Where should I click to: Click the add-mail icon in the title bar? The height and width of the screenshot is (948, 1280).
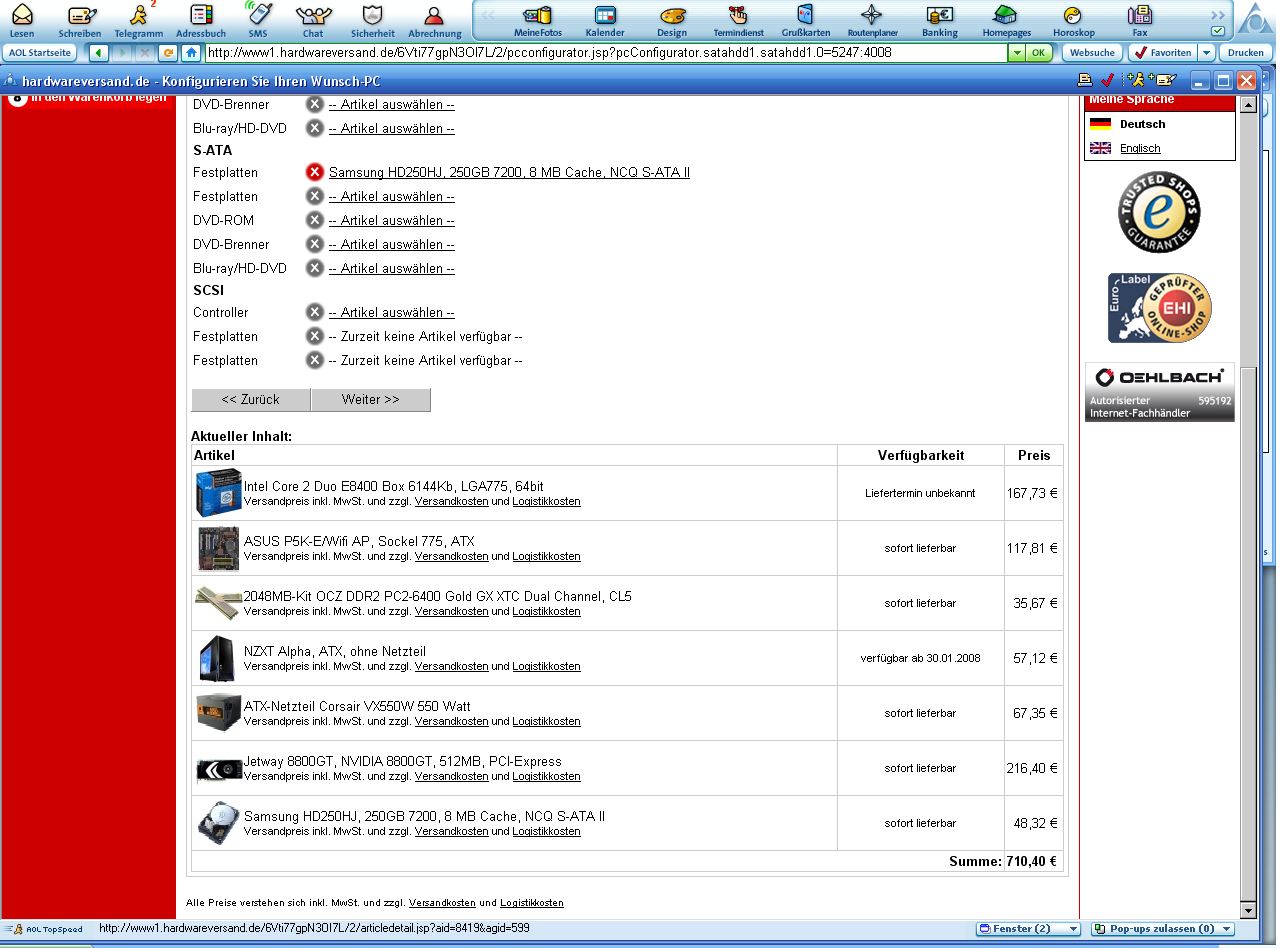pos(1164,80)
